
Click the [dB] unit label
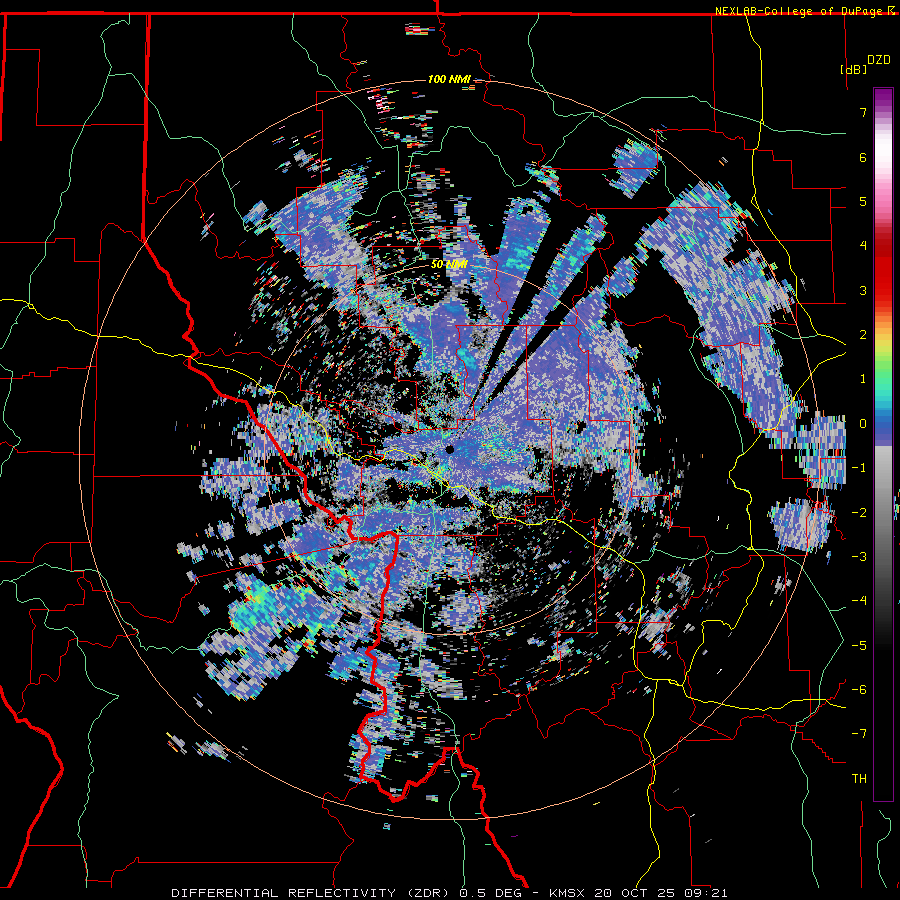tap(853, 69)
